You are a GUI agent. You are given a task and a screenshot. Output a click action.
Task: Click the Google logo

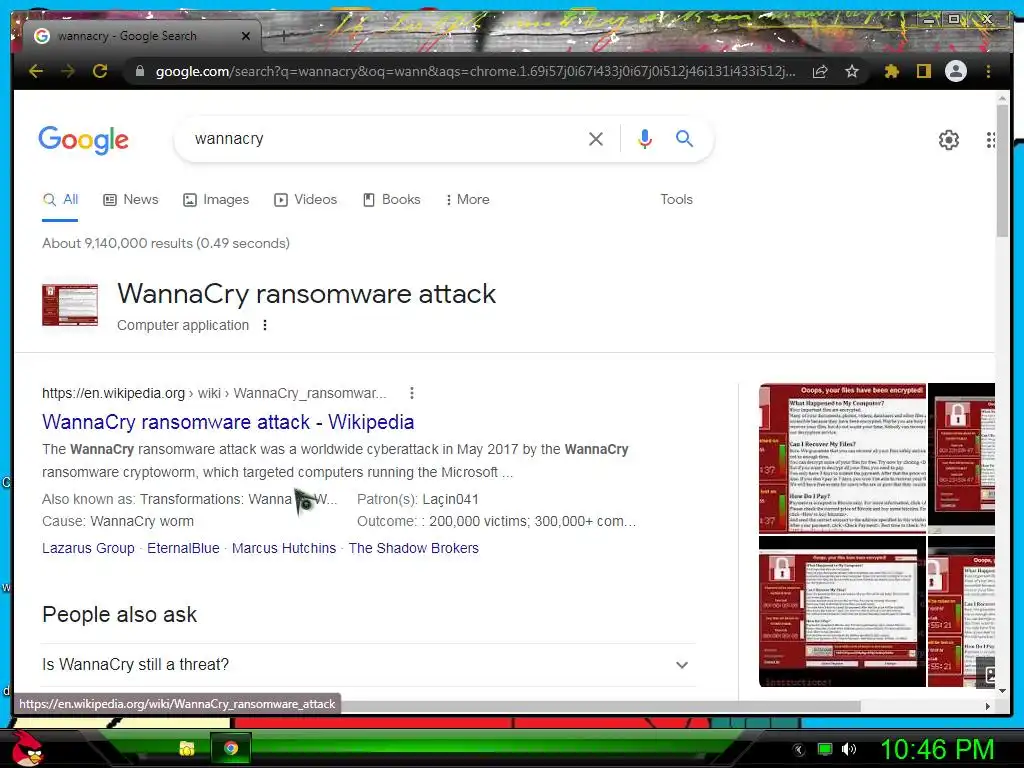pyautogui.click(x=84, y=140)
